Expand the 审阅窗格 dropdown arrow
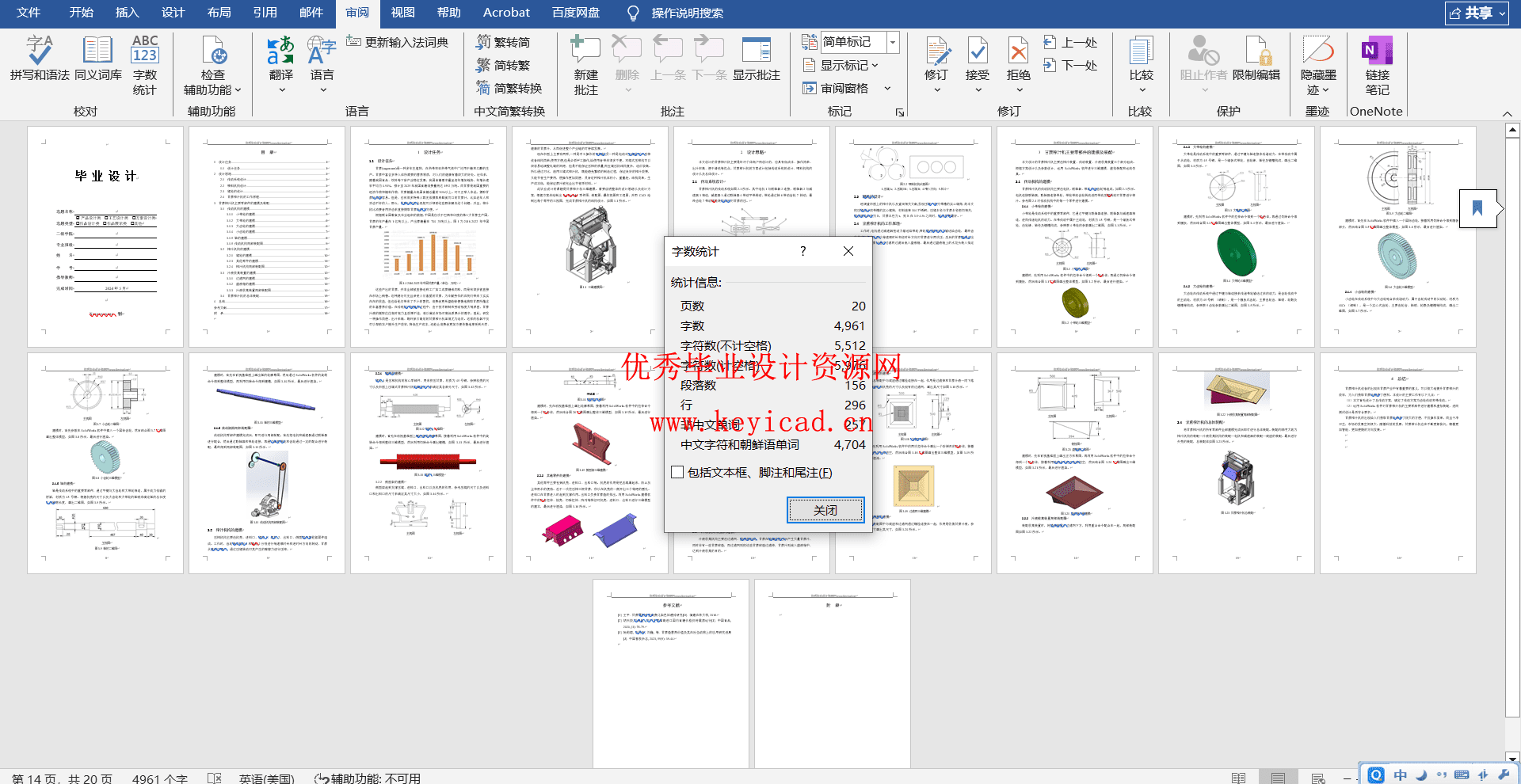This screenshot has width=1521, height=784. [887, 88]
